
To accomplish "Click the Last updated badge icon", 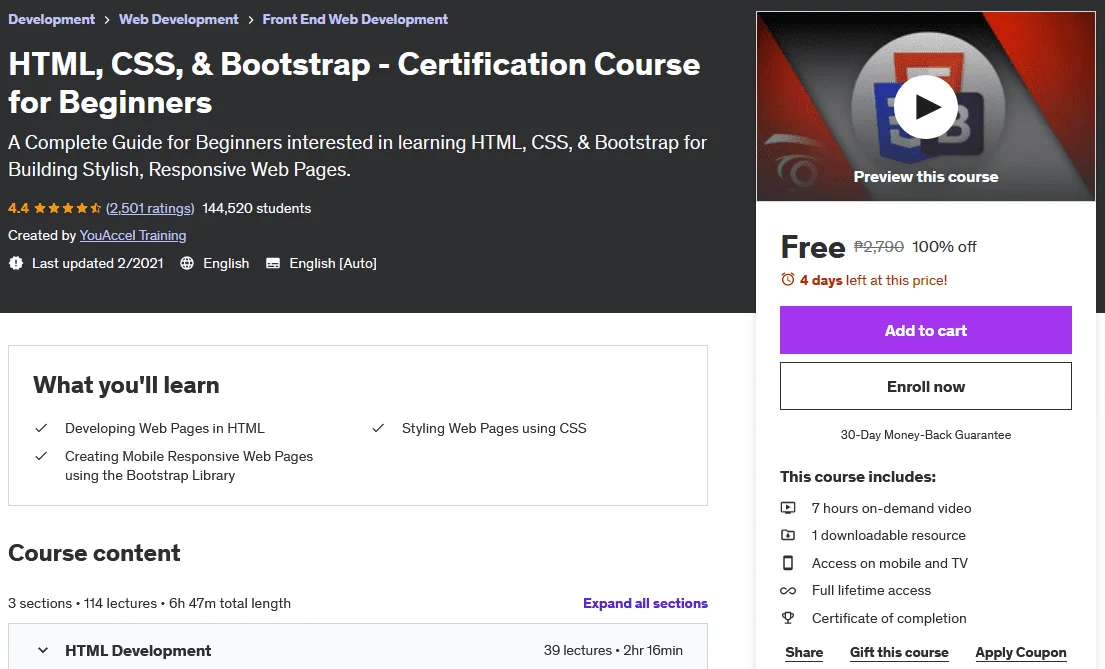I will pyautogui.click(x=16, y=263).
